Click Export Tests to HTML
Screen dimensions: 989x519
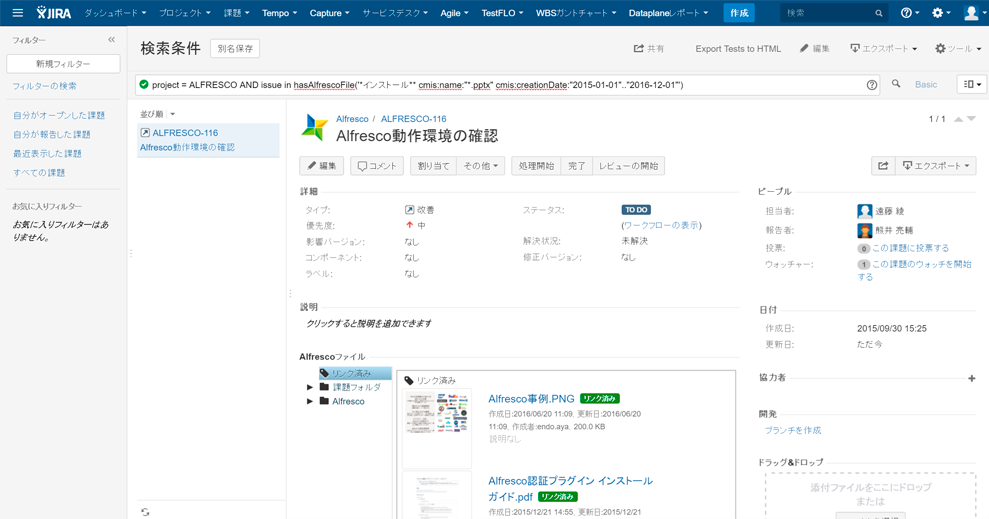tap(738, 49)
